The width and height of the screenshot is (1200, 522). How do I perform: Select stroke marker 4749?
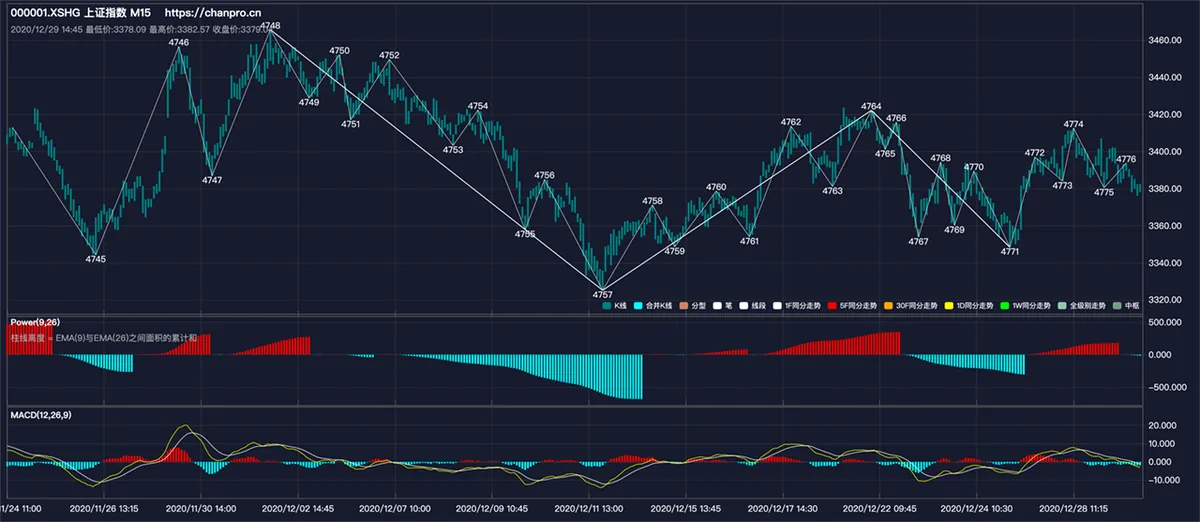309,102
